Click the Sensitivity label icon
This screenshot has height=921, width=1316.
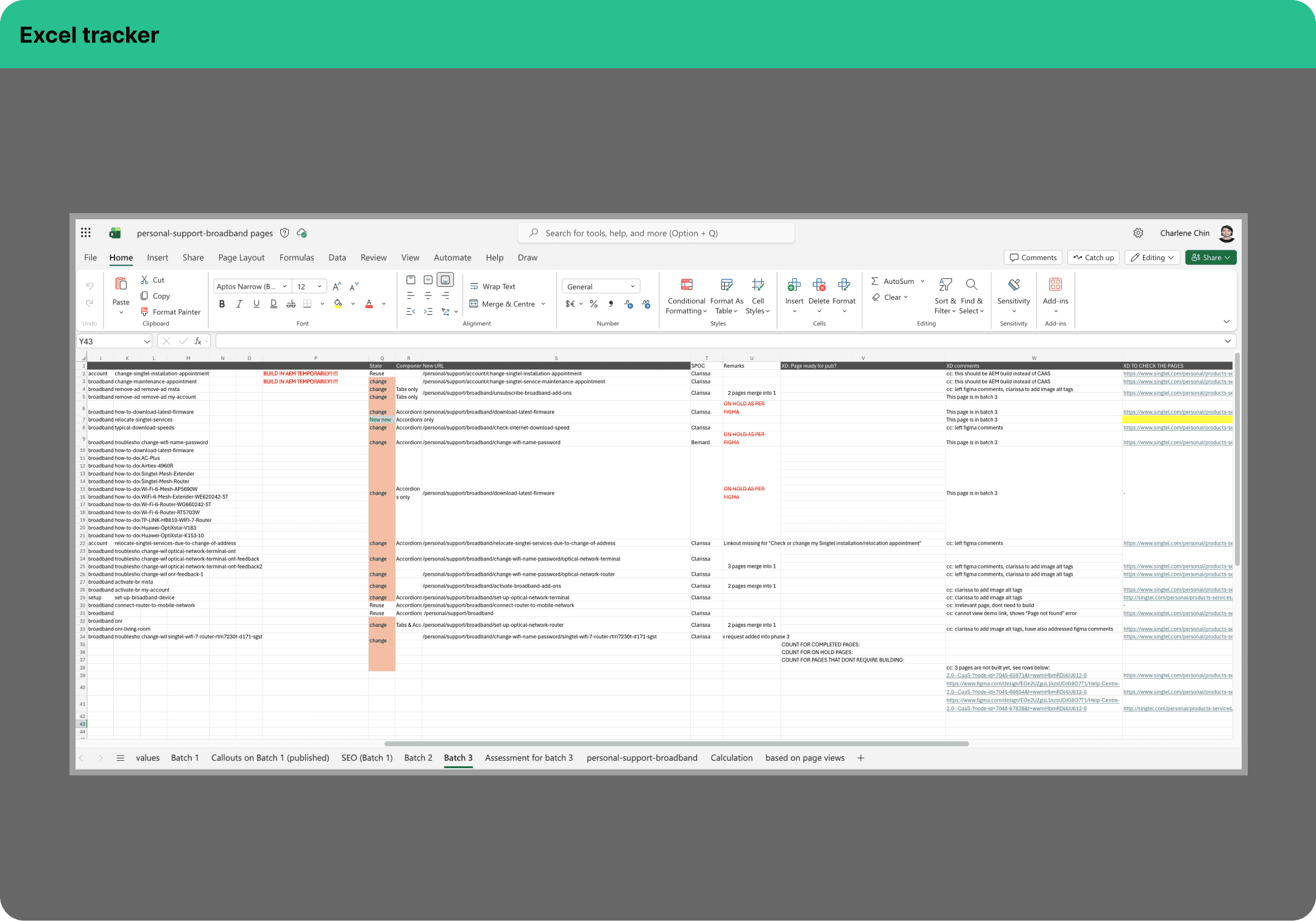click(x=1014, y=284)
